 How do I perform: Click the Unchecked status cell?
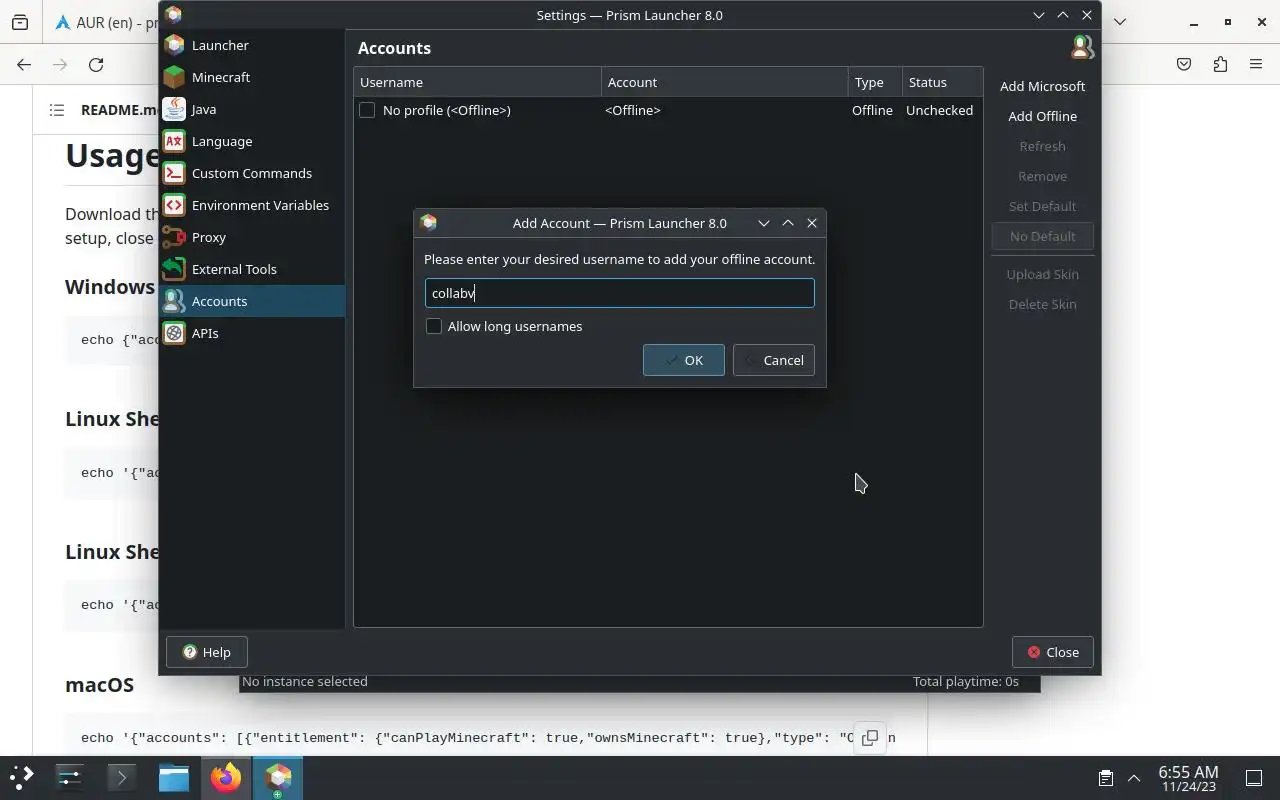pos(939,110)
